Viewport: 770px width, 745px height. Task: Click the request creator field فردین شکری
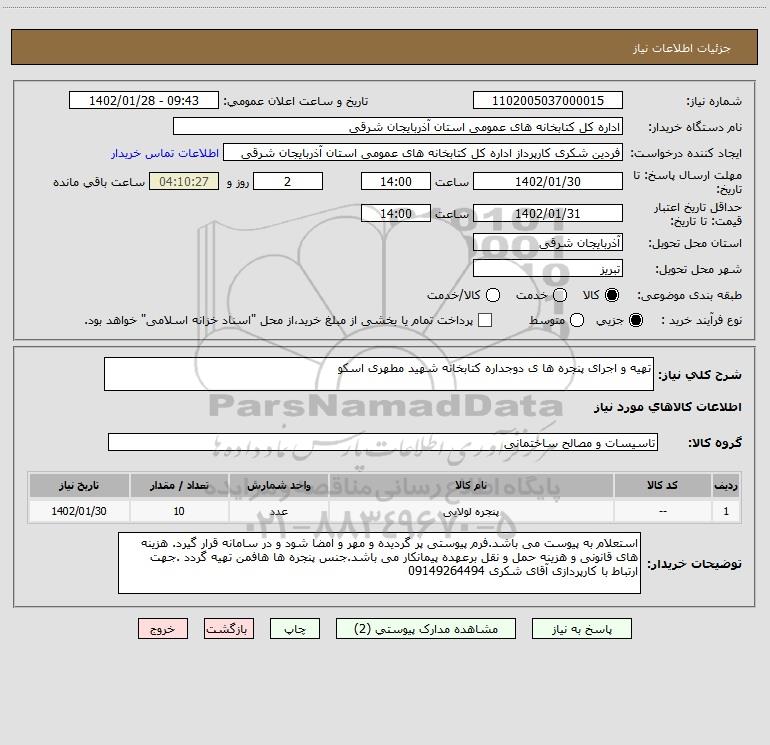[423, 153]
